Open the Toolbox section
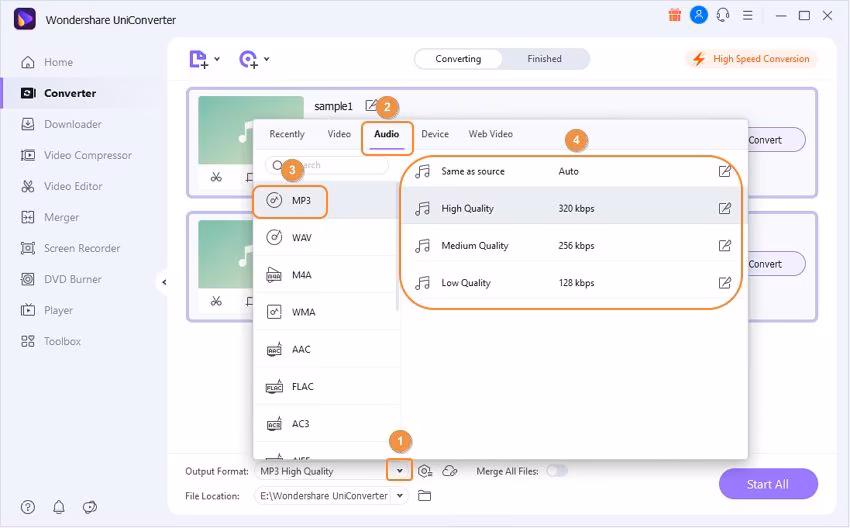850x528 pixels. coord(50,341)
